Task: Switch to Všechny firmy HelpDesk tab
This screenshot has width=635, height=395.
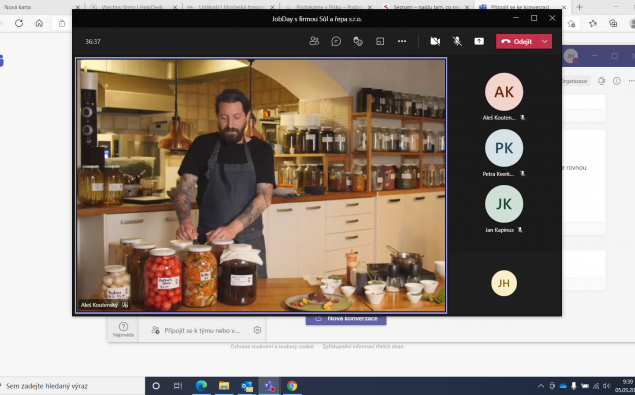Action: point(134,7)
